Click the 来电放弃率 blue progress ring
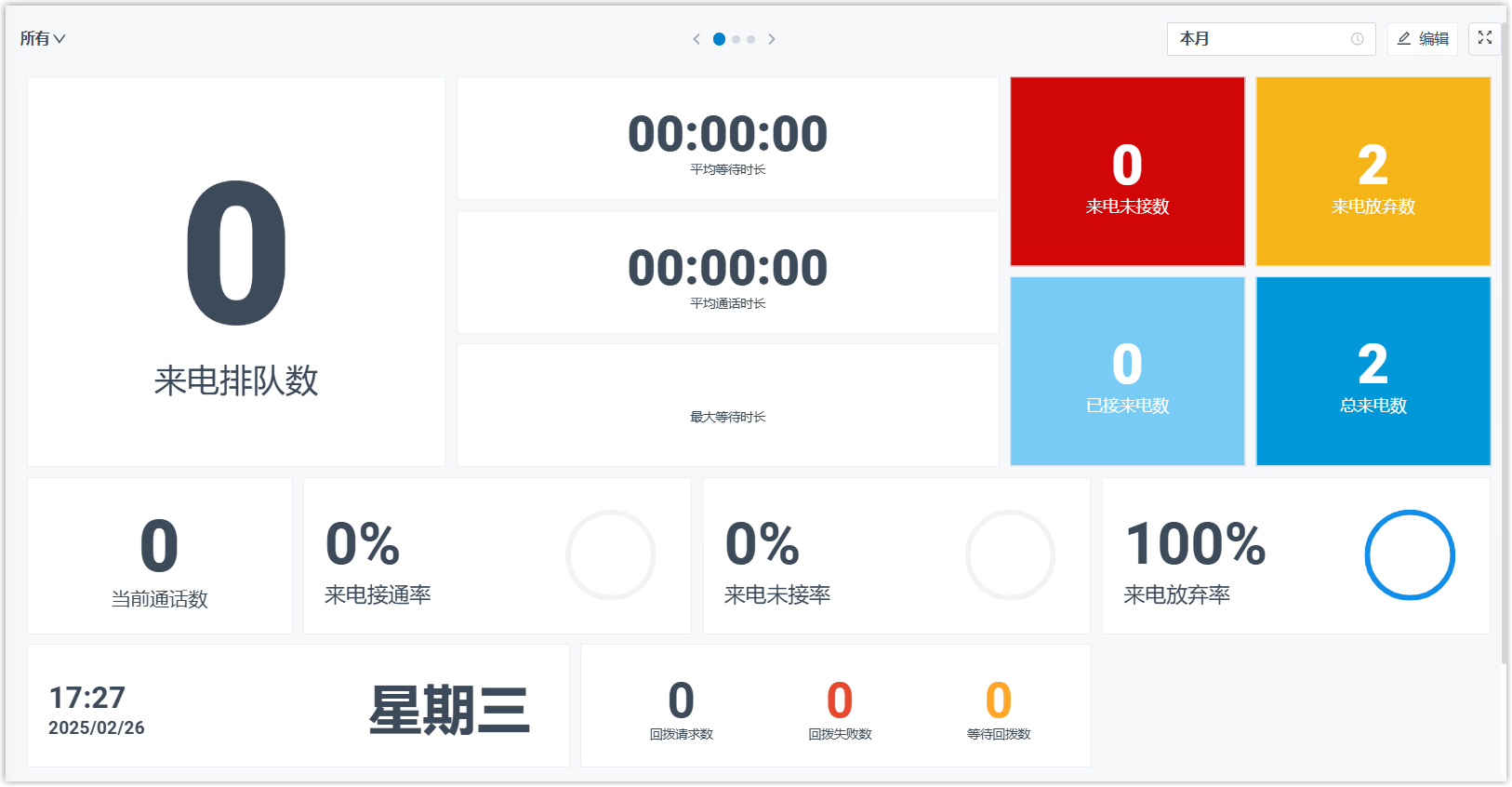The height and width of the screenshot is (787, 1512). (1409, 555)
